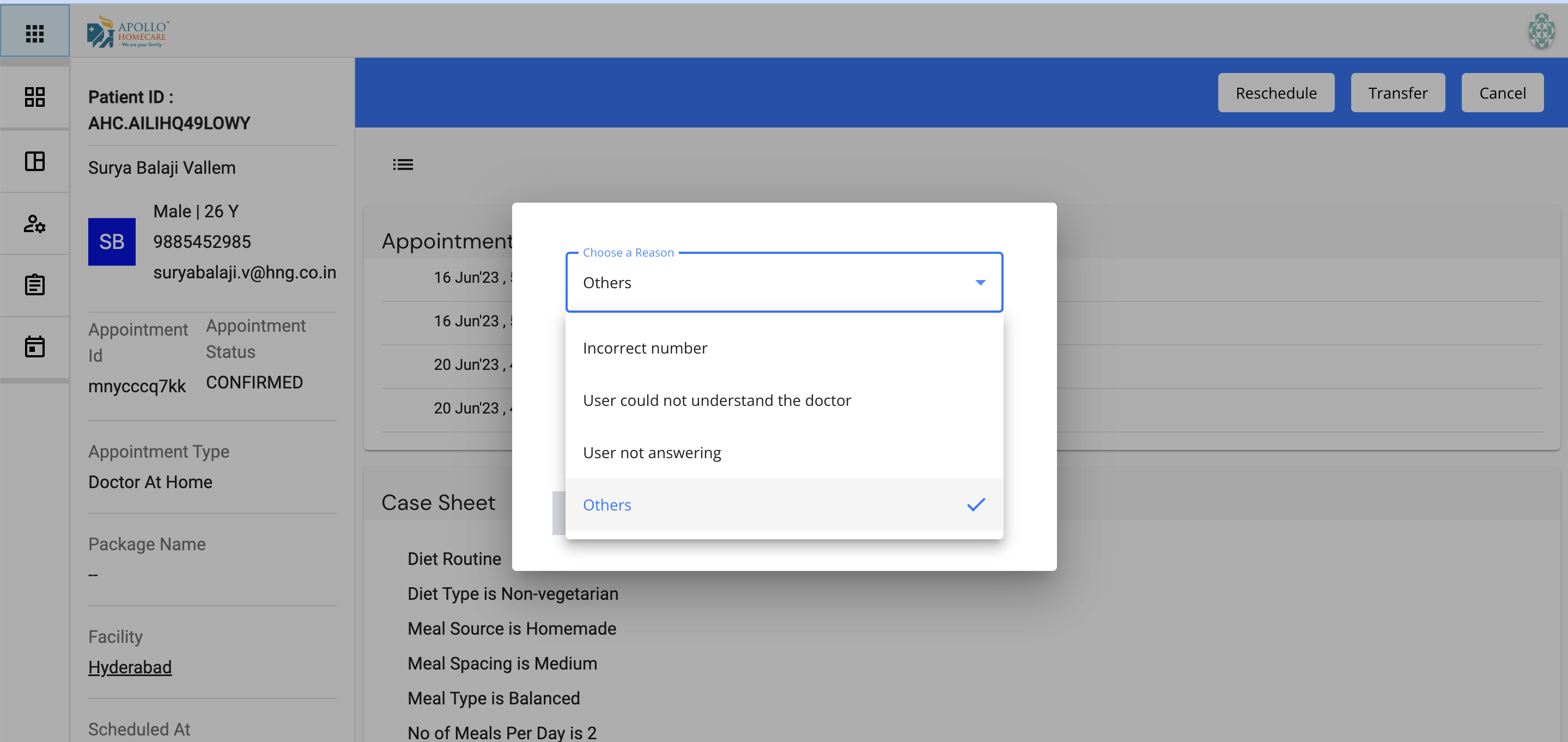Open profile avatar in top-right corner
1568x742 pixels.
pos(1541,31)
